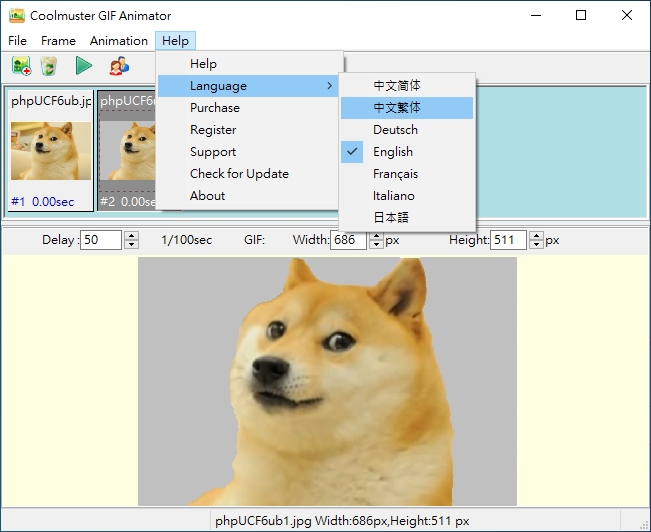The width and height of the screenshot is (651, 532).
Task: Click the support people toolbar icon
Action: (119, 66)
